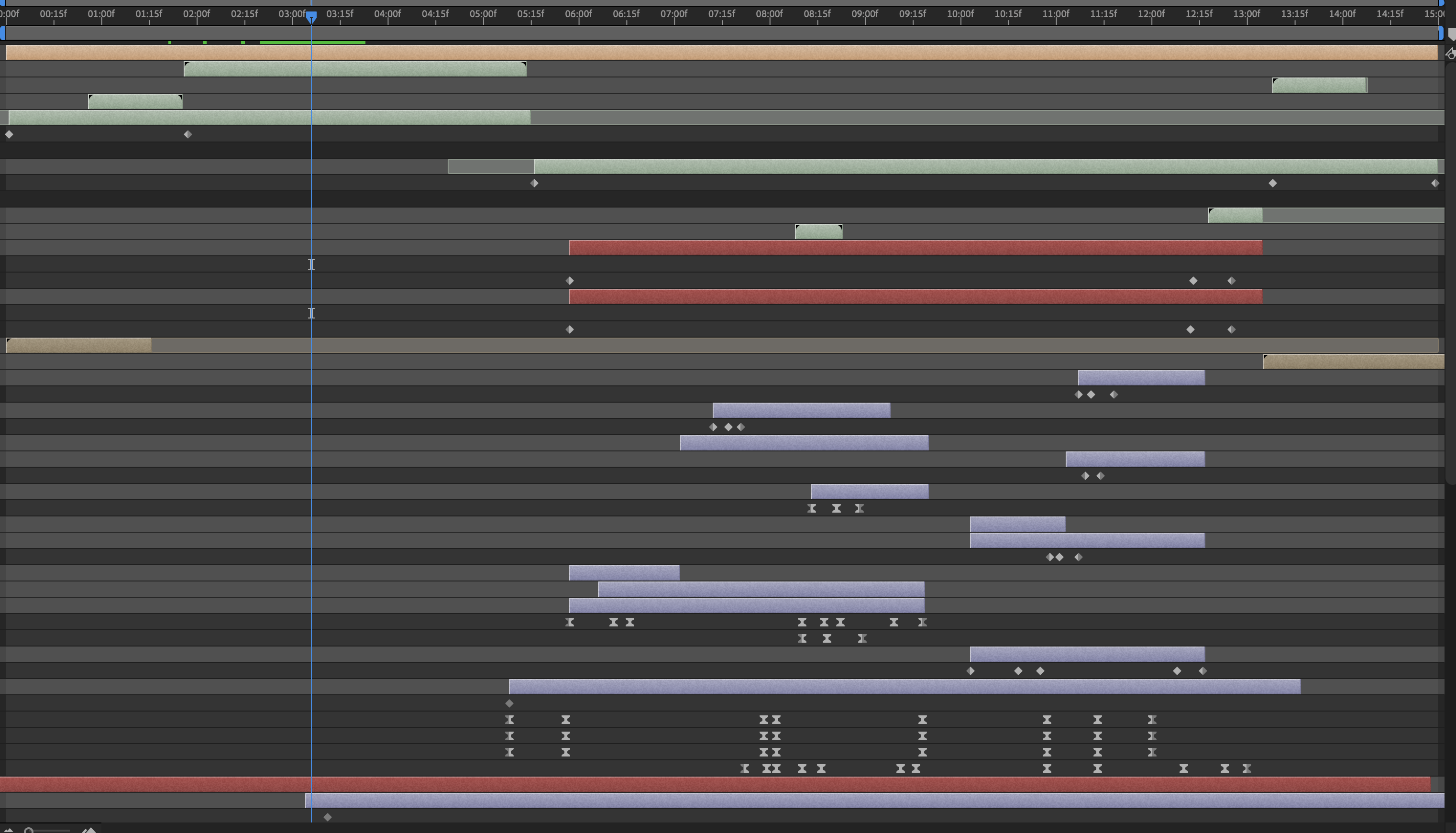Select the green layer bar near 13:15f
The height and width of the screenshot is (833, 1456).
click(1319, 85)
